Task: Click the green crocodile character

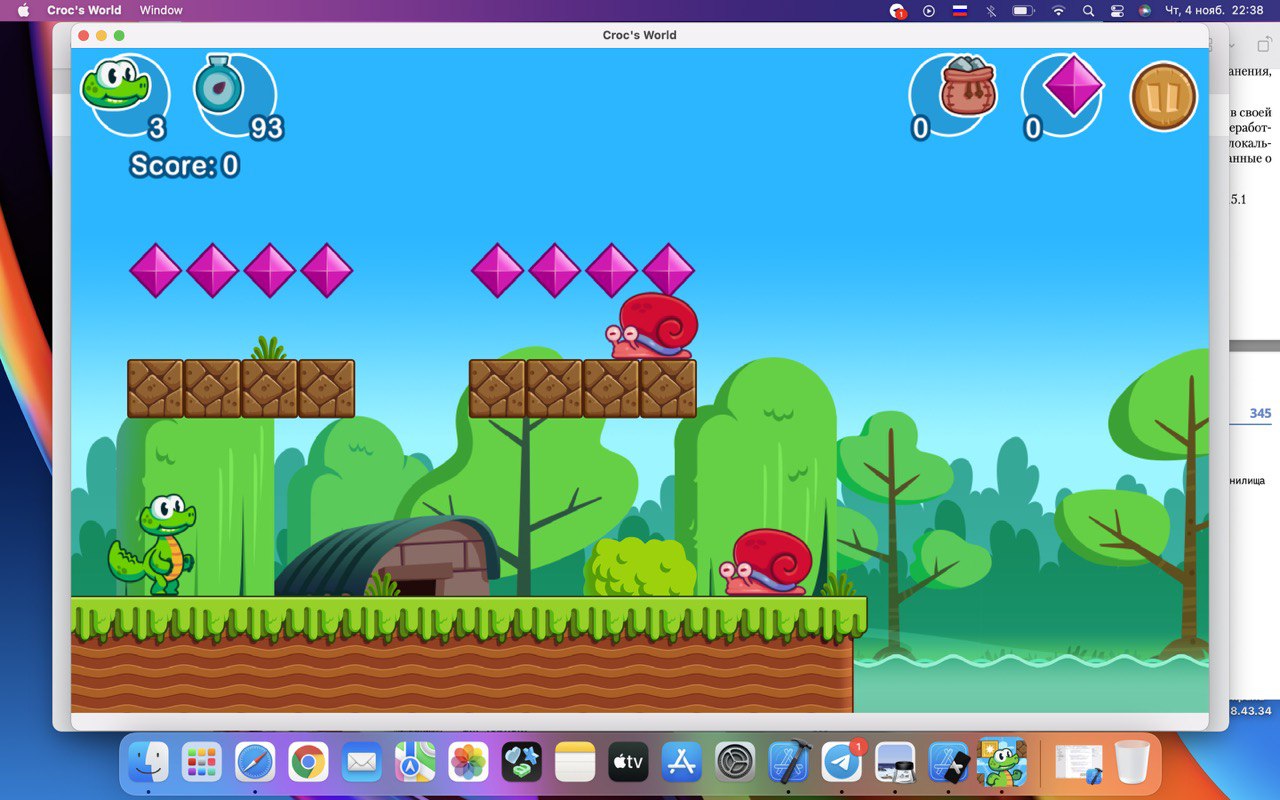Action: click(x=153, y=545)
